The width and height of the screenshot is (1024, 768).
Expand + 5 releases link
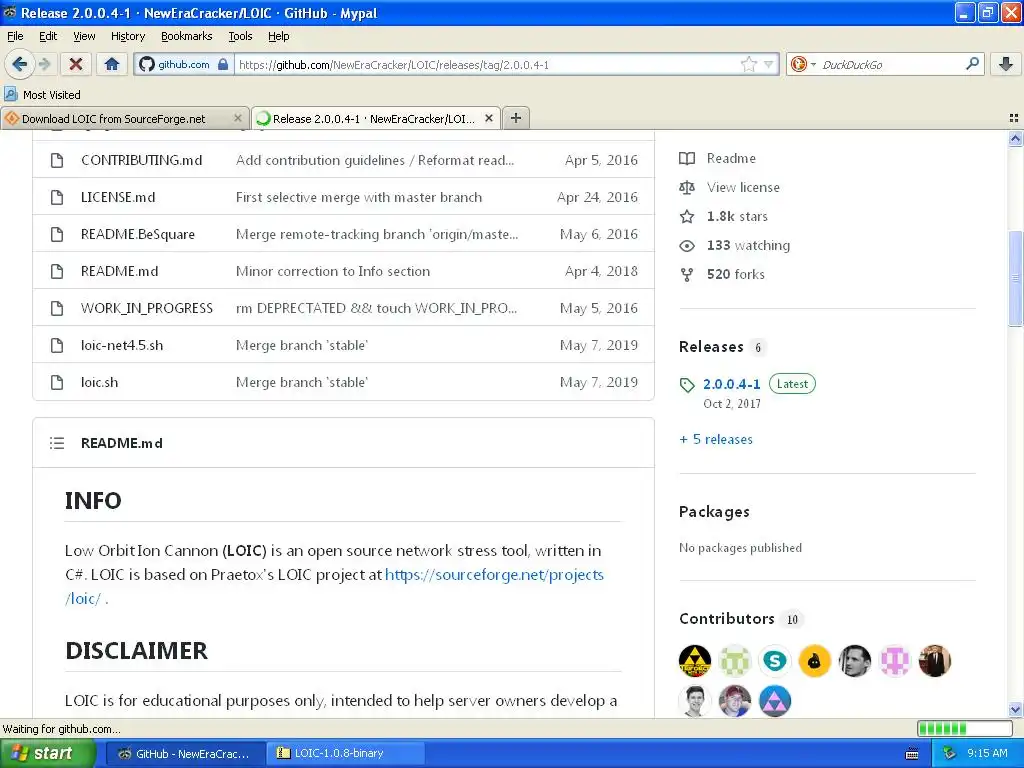click(716, 440)
